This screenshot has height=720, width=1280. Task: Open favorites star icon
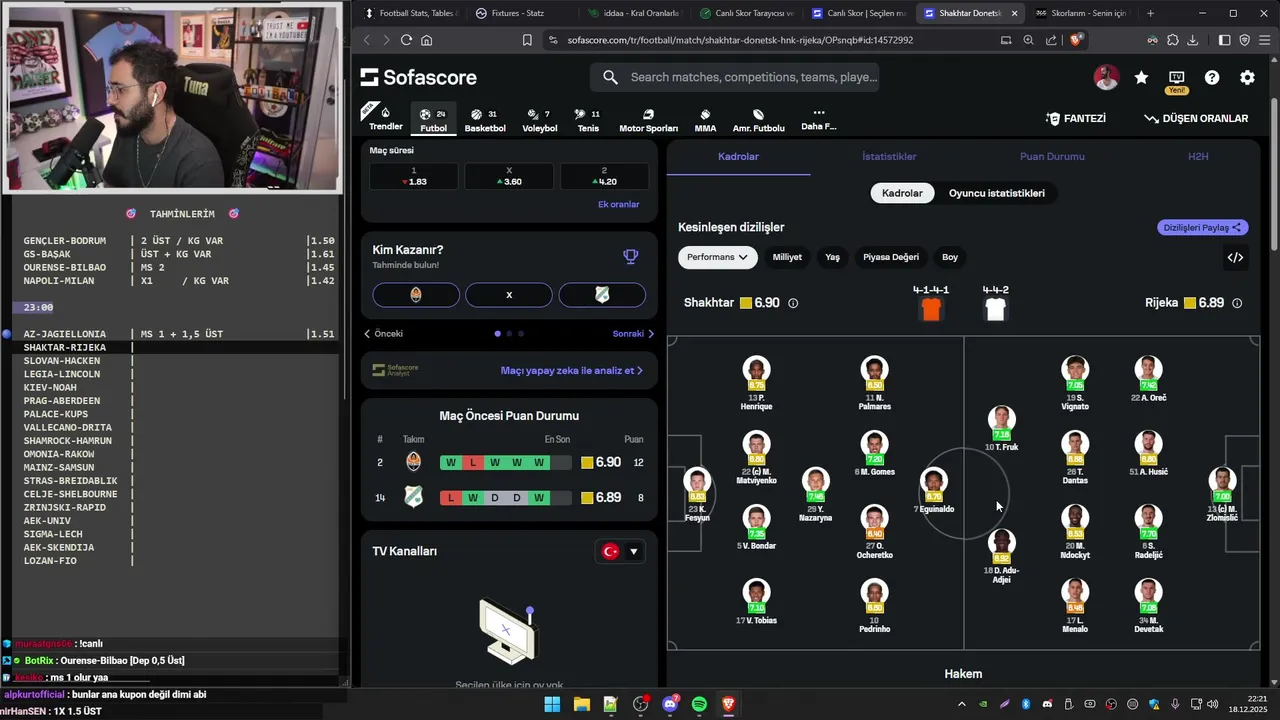pyautogui.click(x=1141, y=78)
